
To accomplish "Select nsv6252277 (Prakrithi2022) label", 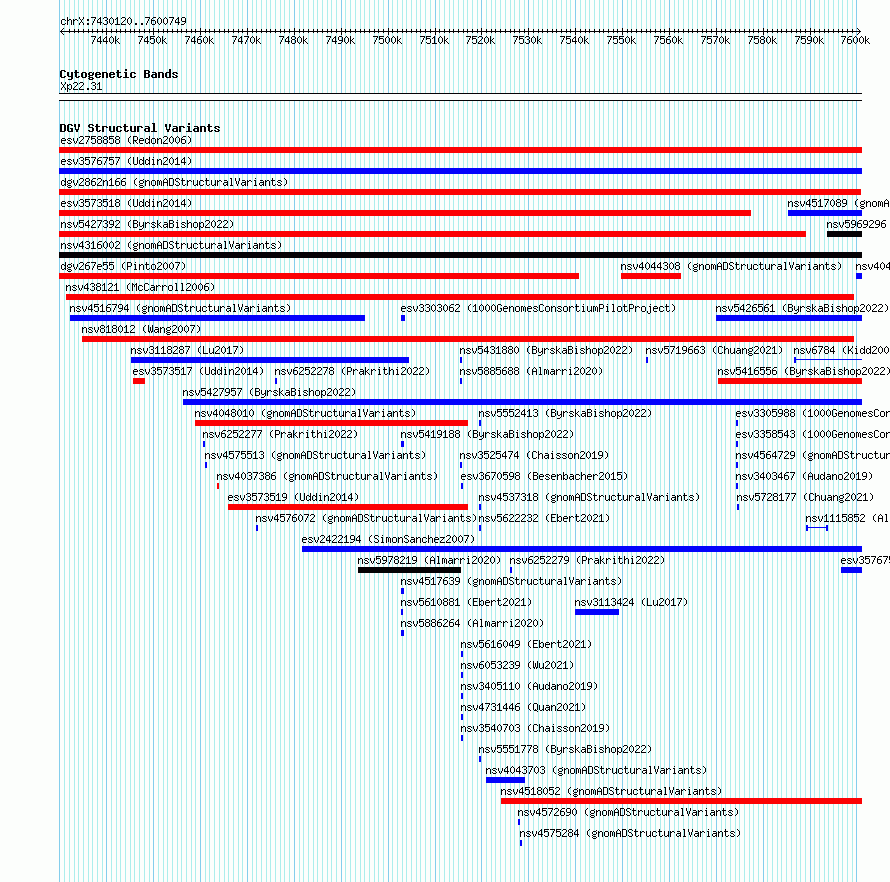I will (x=280, y=434).
